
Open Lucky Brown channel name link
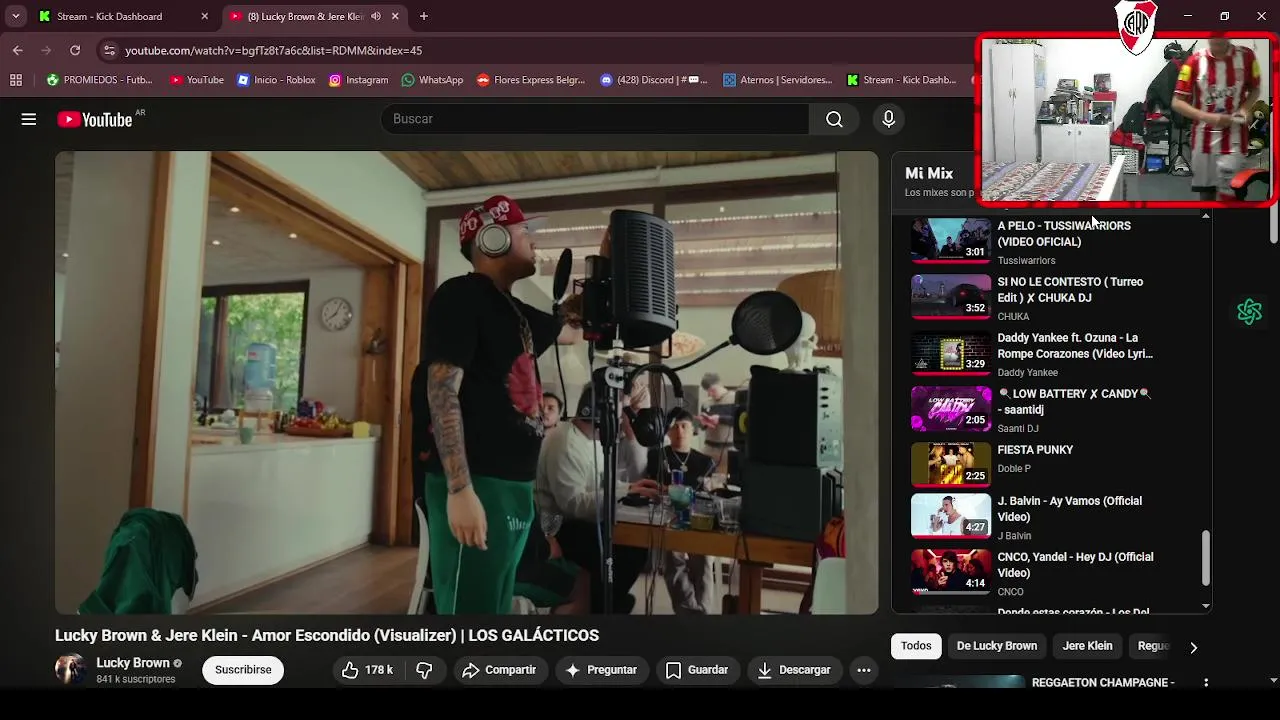point(133,663)
